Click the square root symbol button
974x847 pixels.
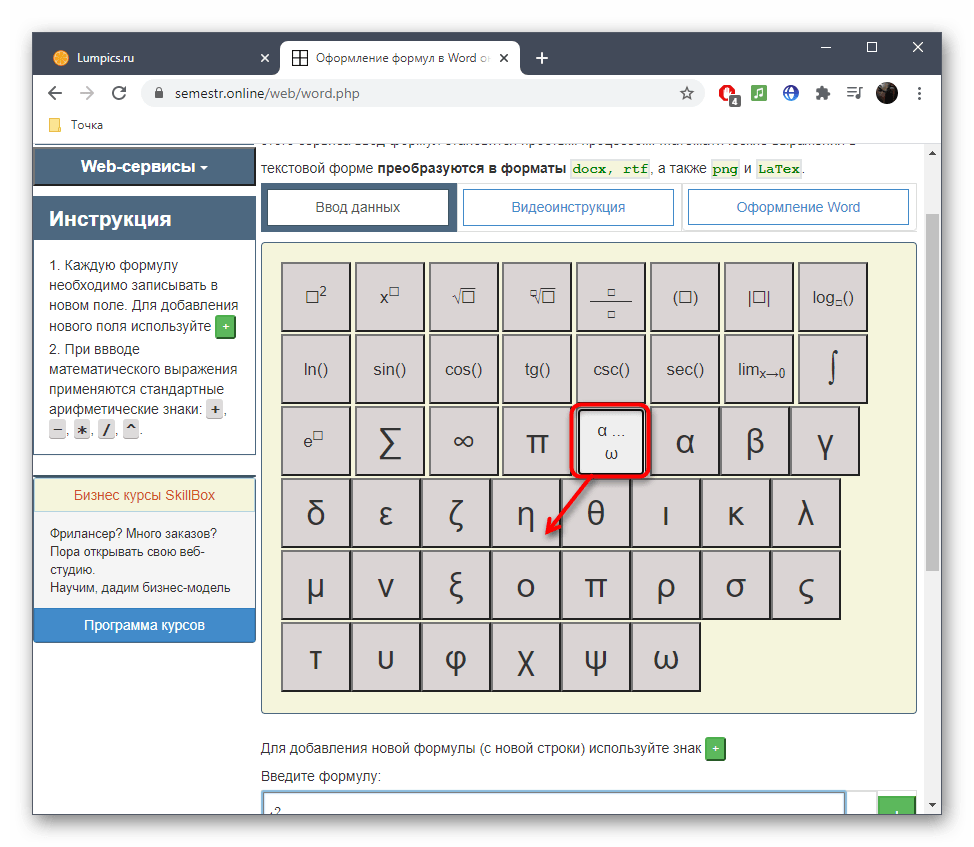point(463,297)
